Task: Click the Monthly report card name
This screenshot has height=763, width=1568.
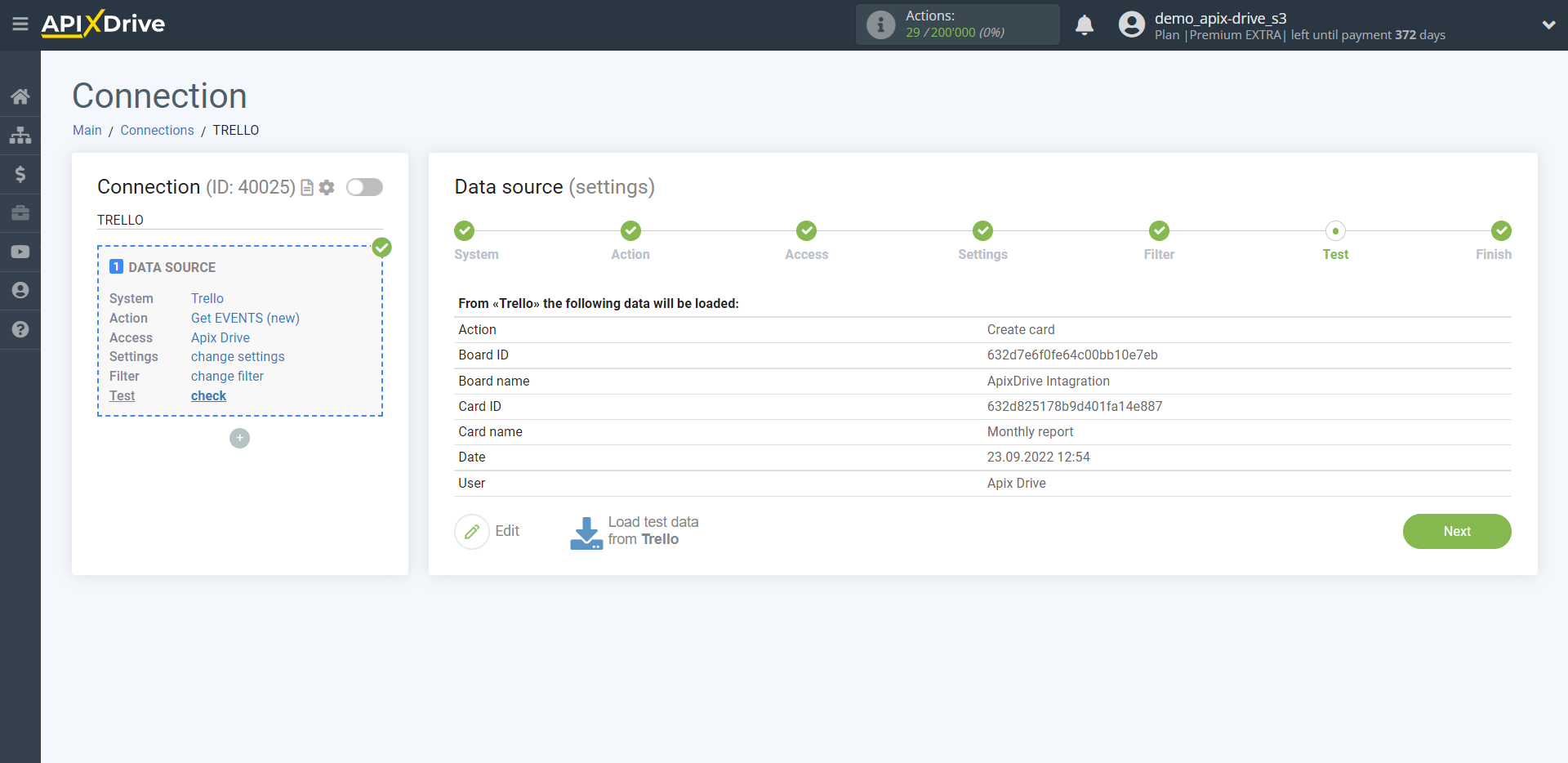Action: 1030,431
